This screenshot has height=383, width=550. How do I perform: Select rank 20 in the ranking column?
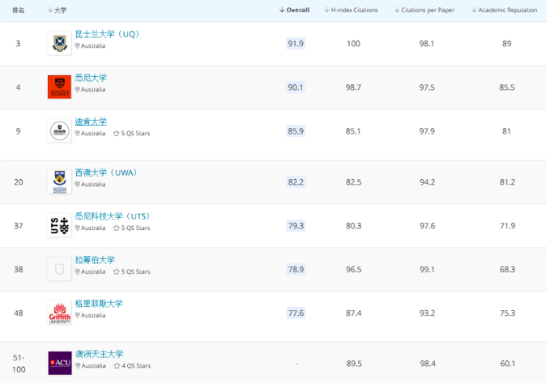click(x=18, y=182)
